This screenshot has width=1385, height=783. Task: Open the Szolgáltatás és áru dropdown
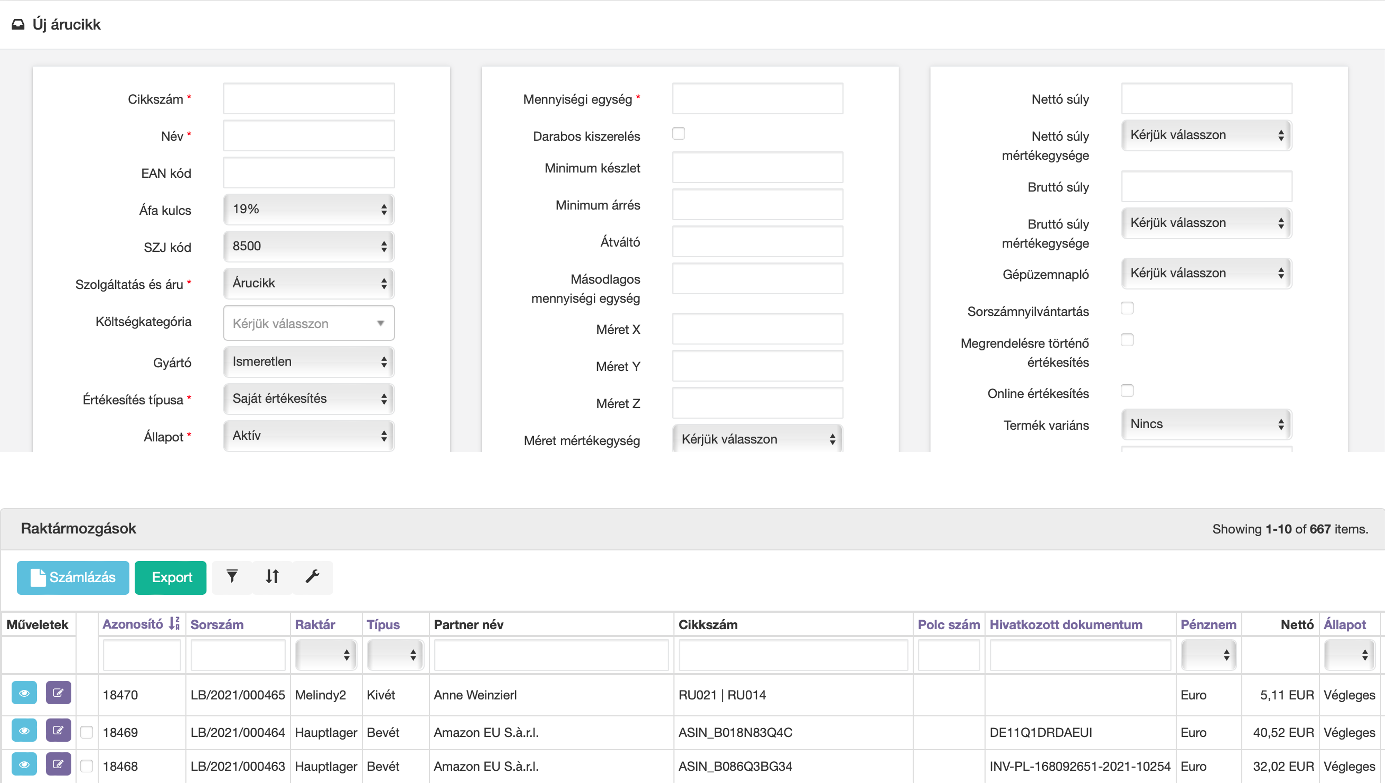pyautogui.click(x=309, y=283)
